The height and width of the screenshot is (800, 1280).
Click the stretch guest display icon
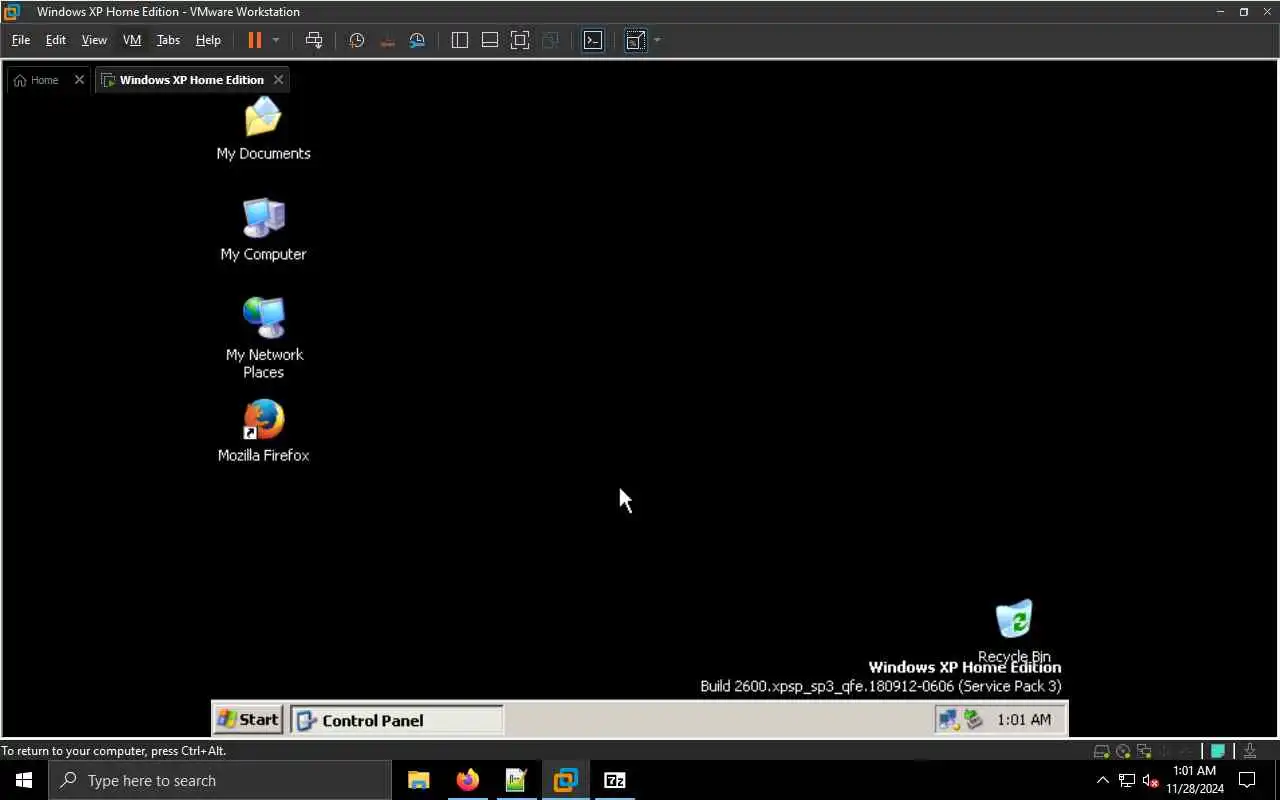click(635, 40)
